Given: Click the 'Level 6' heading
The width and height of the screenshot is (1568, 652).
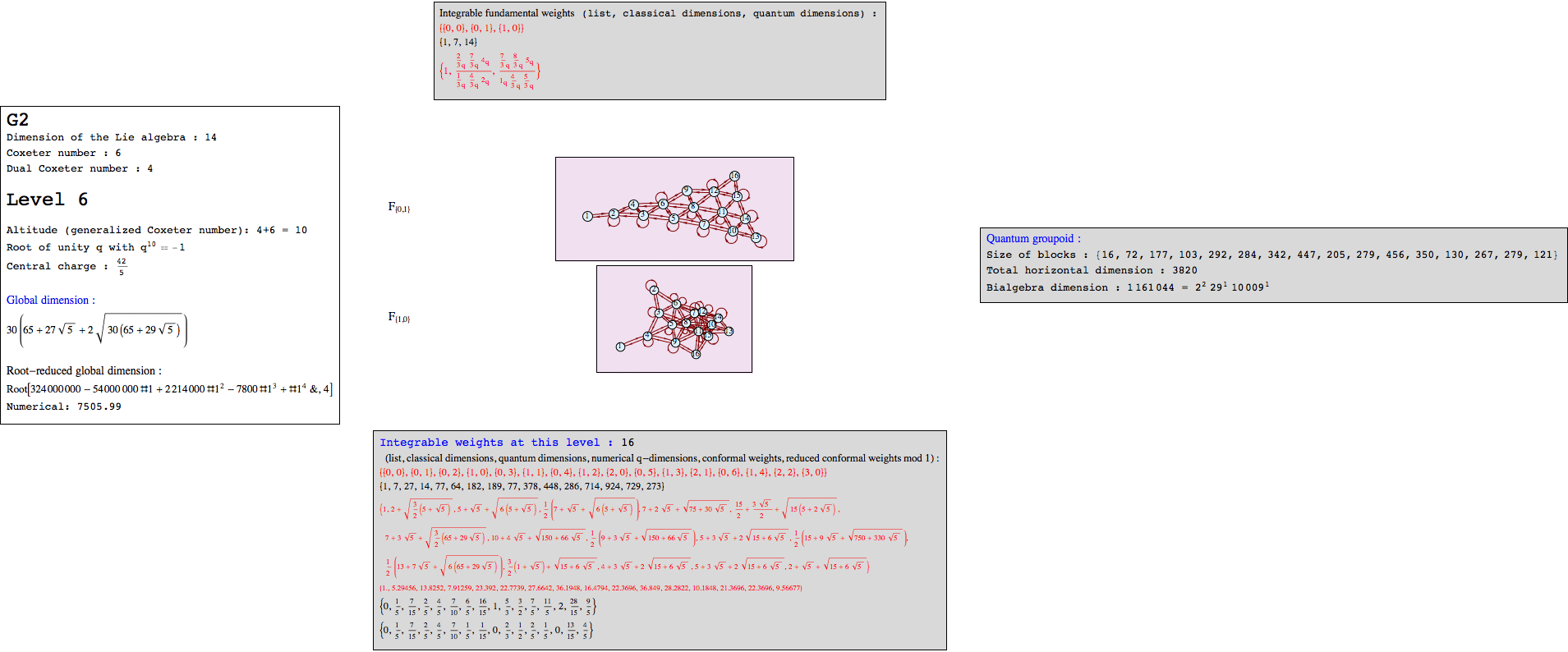Looking at the screenshot, I should (47, 200).
